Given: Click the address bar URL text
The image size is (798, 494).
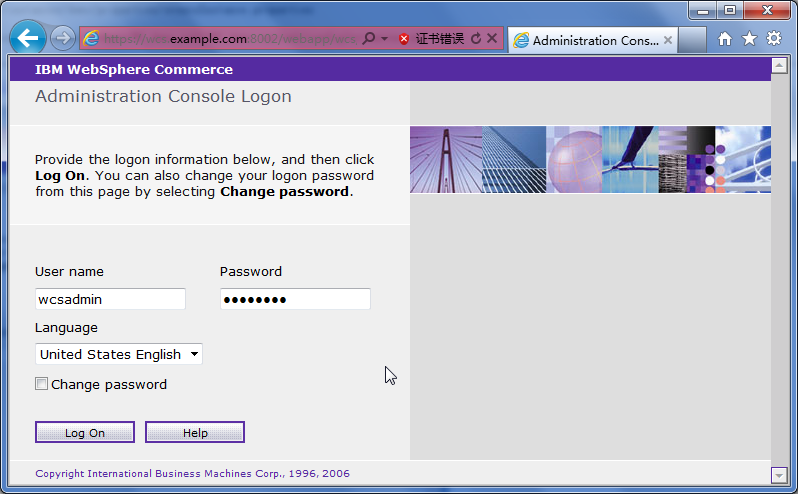Looking at the screenshot, I should [x=230, y=39].
